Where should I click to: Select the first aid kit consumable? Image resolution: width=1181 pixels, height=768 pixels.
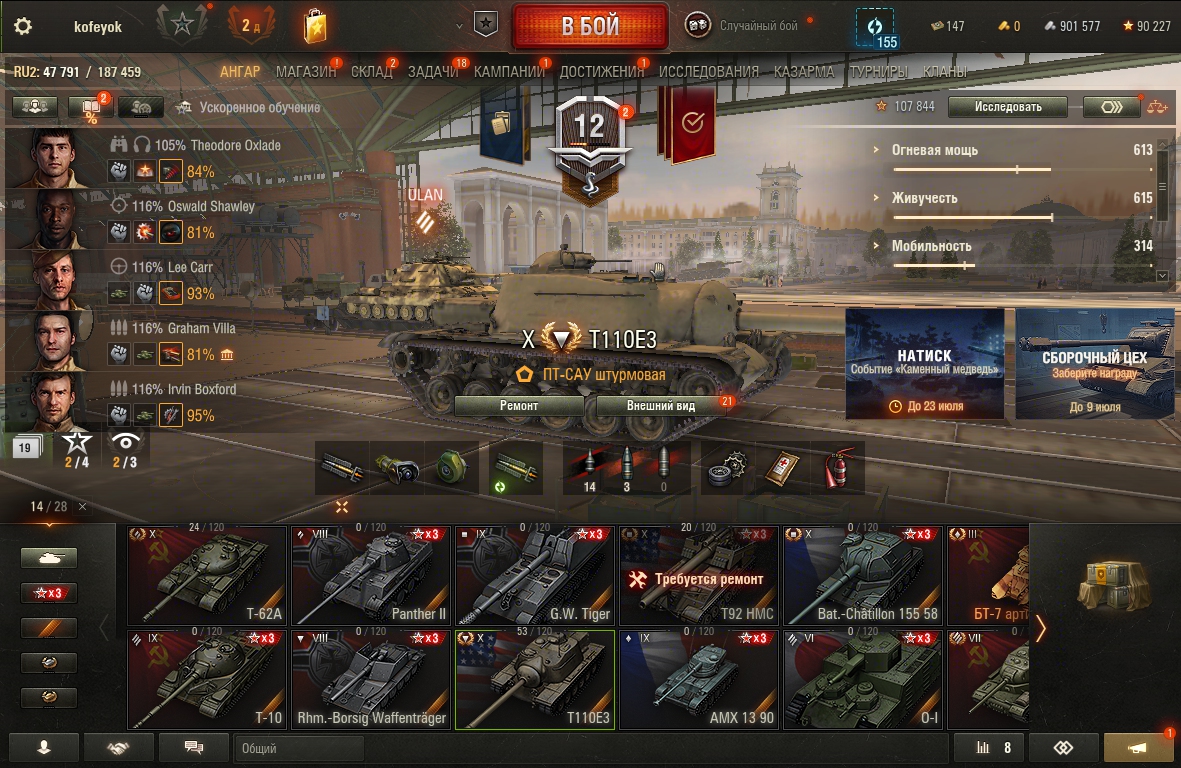(x=782, y=468)
